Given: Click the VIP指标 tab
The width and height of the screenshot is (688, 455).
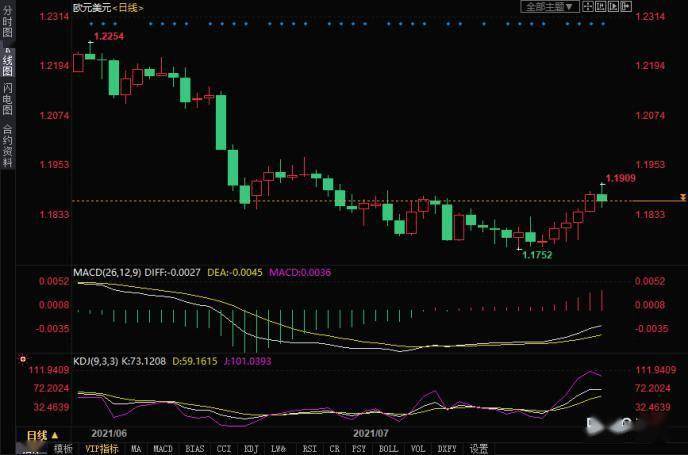Looking at the screenshot, I should point(101,449).
